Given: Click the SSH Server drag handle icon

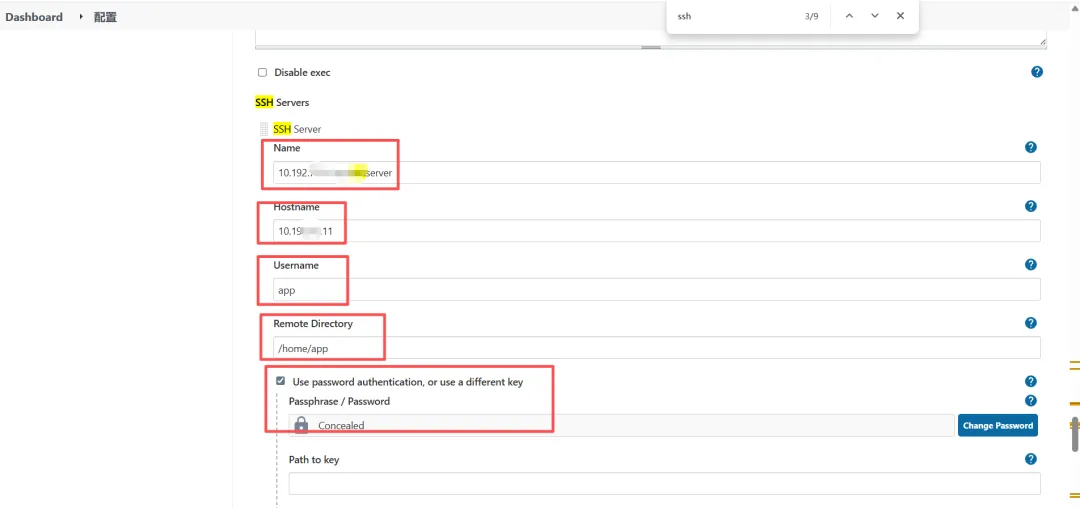Looking at the screenshot, I should click(264, 129).
